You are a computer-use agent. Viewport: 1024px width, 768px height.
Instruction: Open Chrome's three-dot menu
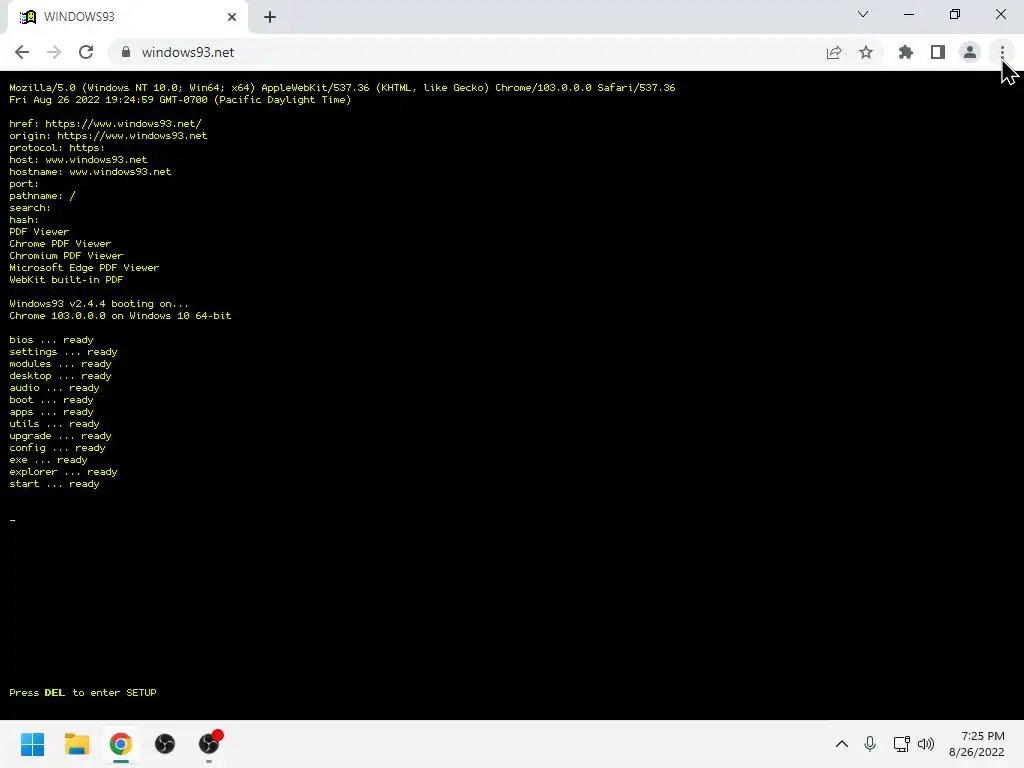pos(1002,52)
